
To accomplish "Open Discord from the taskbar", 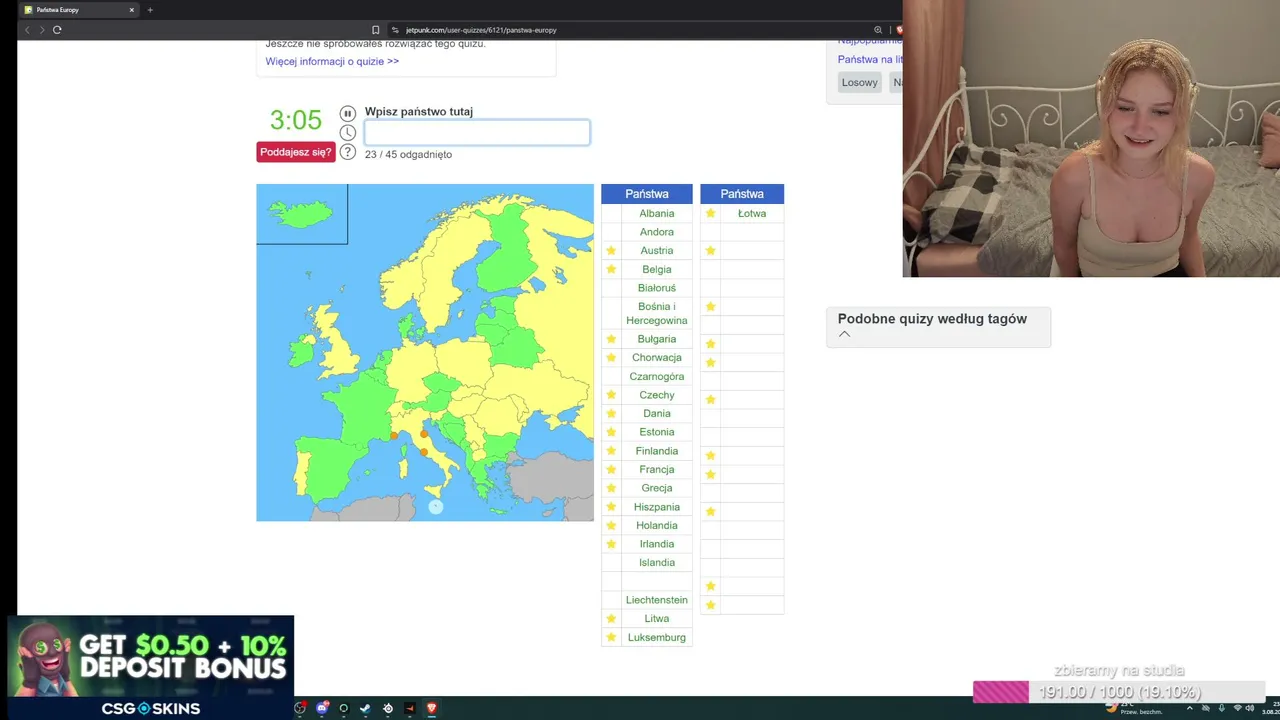I will coord(322,708).
